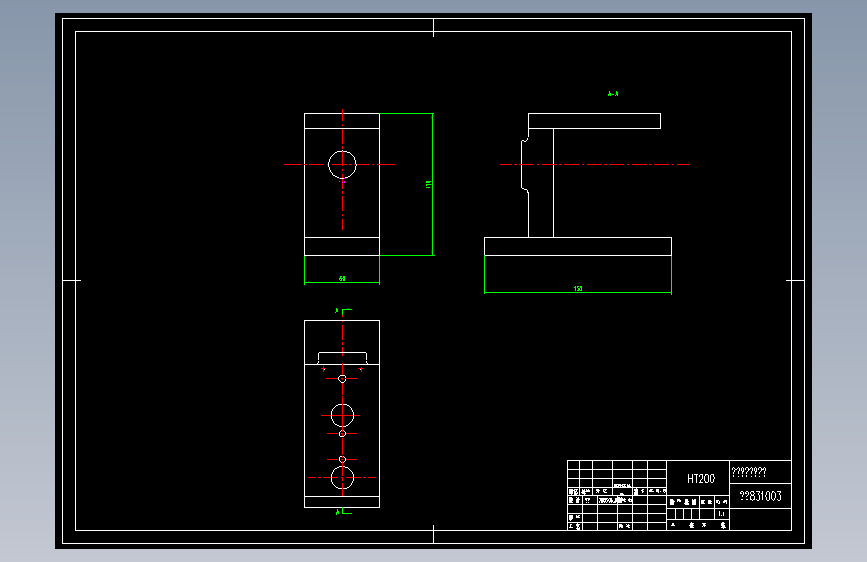This screenshot has height=562, width=867.
Task: Select the vertical height dimension text
Action: [429, 184]
